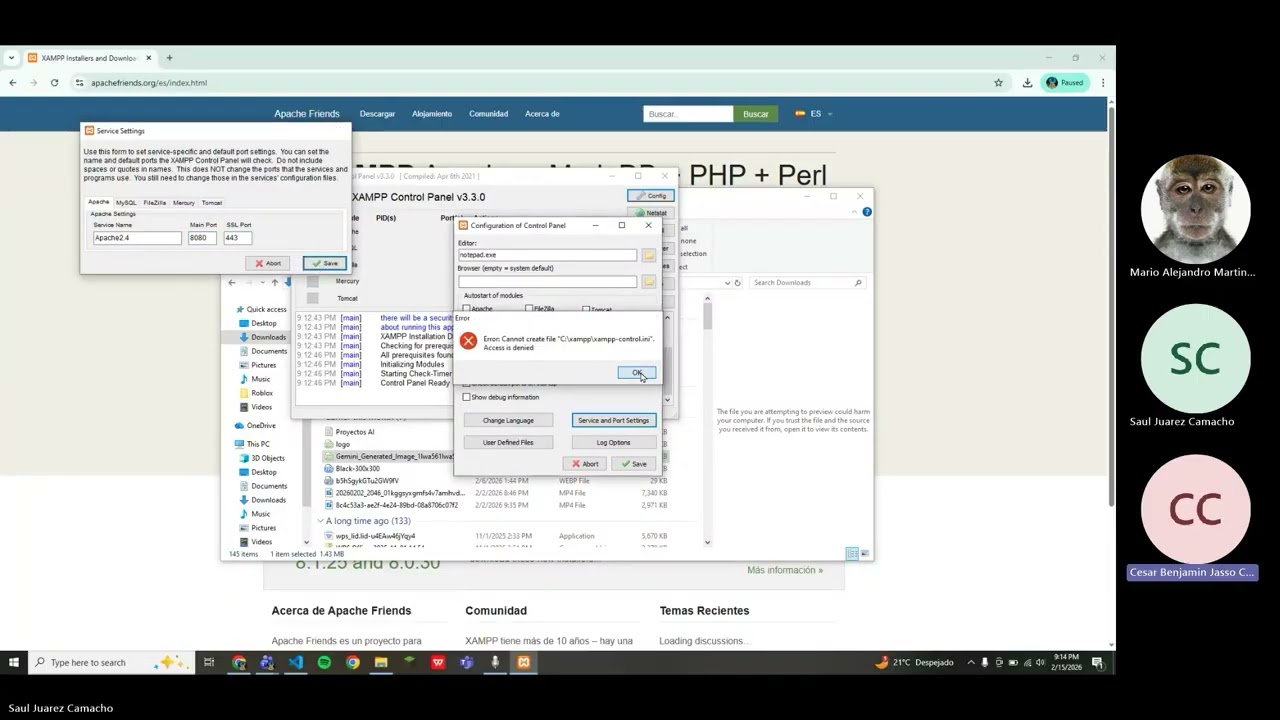
Task: Save the Service Settings dialog
Action: 325,263
